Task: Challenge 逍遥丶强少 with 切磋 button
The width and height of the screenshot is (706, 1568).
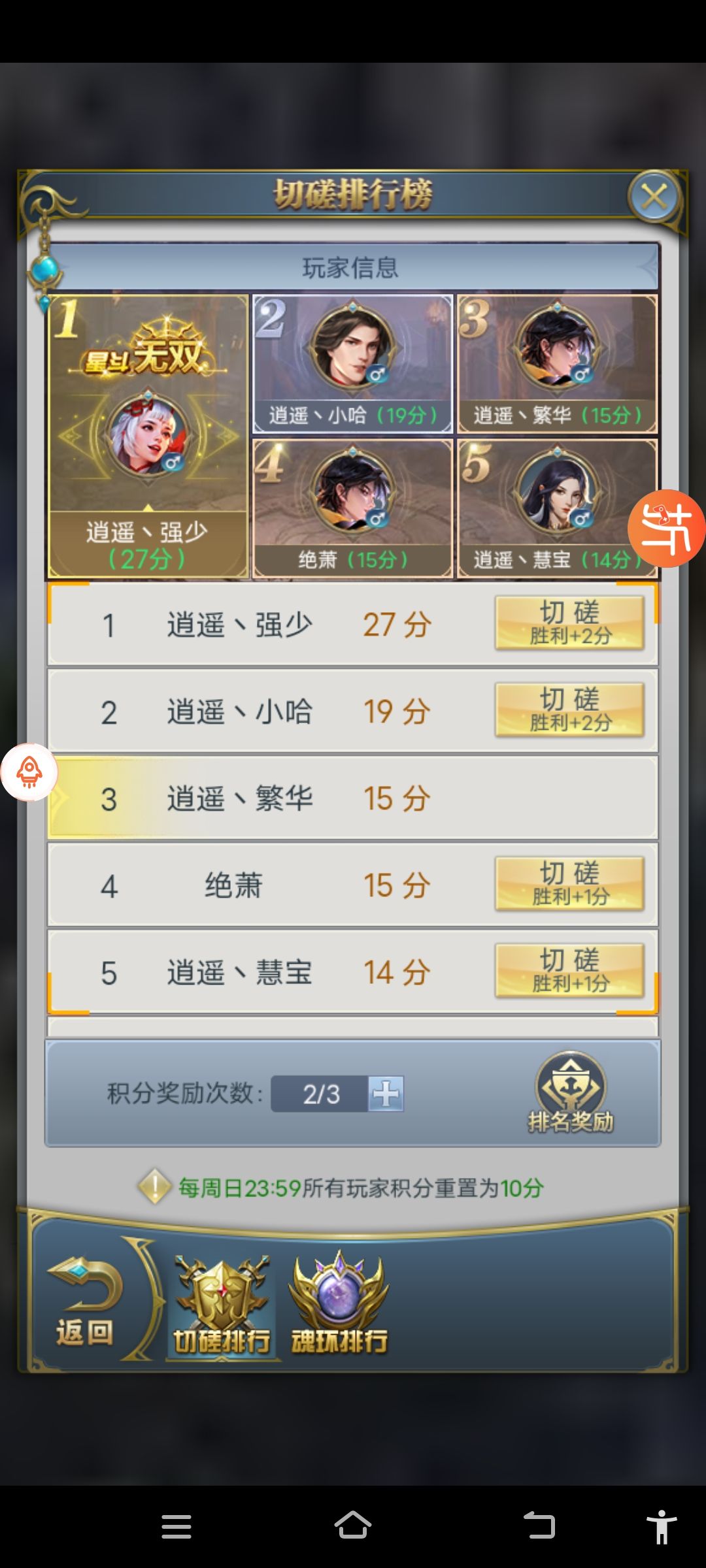Action: (569, 623)
